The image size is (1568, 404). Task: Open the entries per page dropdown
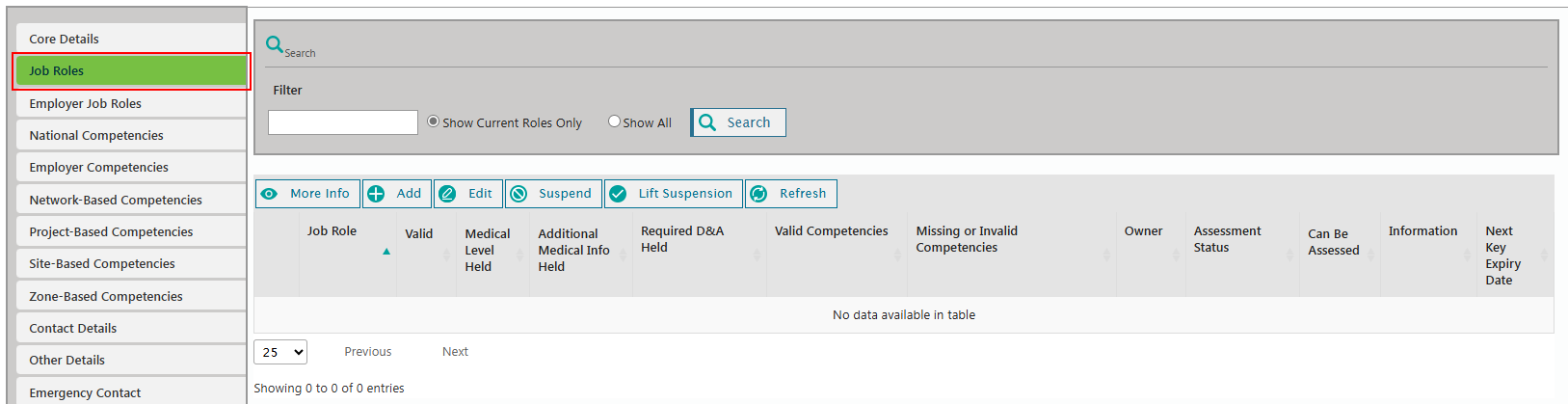(280, 352)
